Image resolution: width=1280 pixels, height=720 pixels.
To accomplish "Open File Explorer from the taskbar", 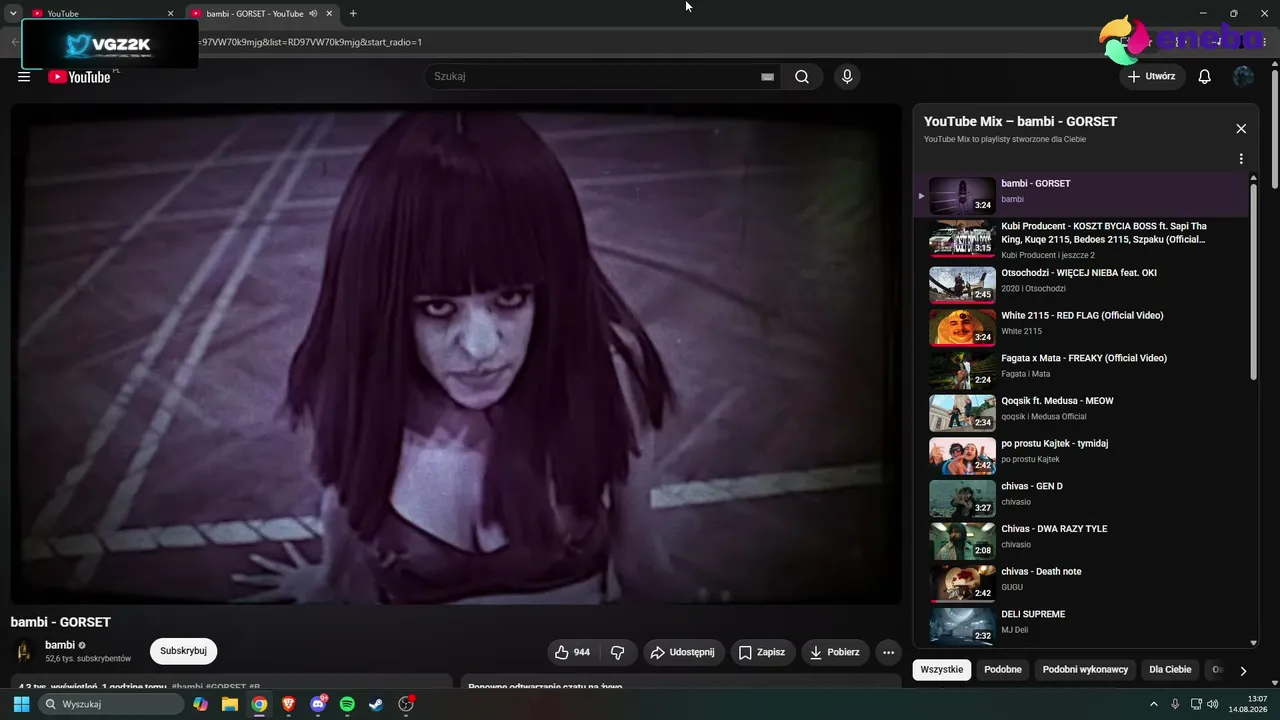I will [230, 704].
